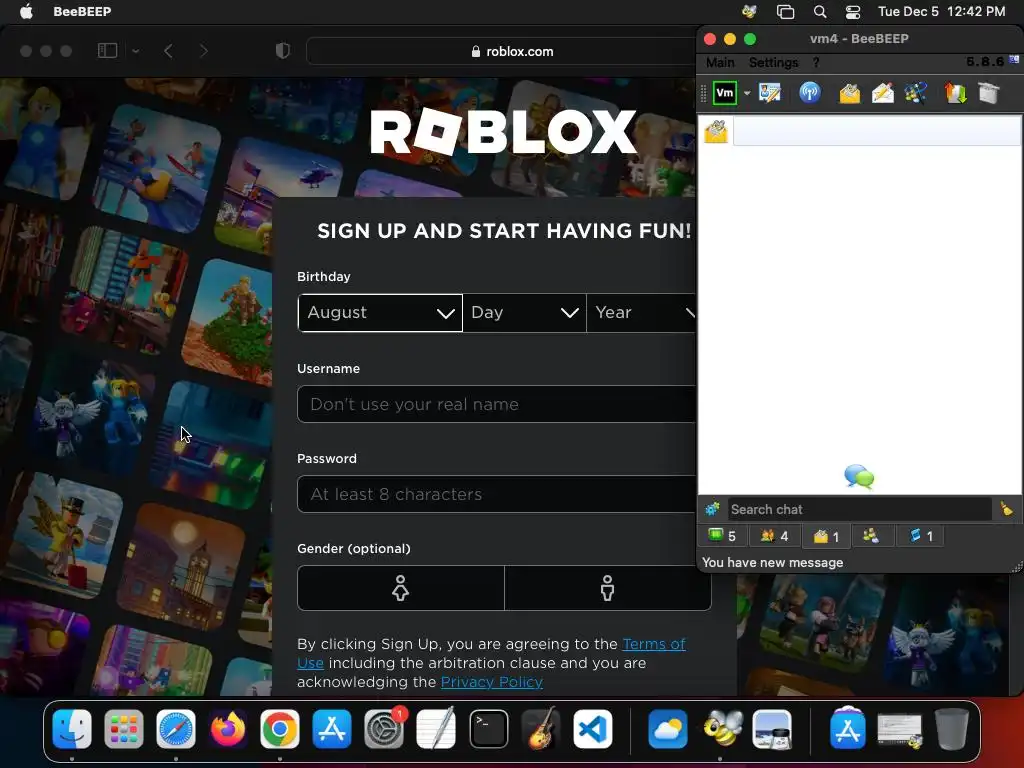Screen dimensions: 1024x768
Task: Click the write message envelope with pencil icon
Action: [x=883, y=93]
